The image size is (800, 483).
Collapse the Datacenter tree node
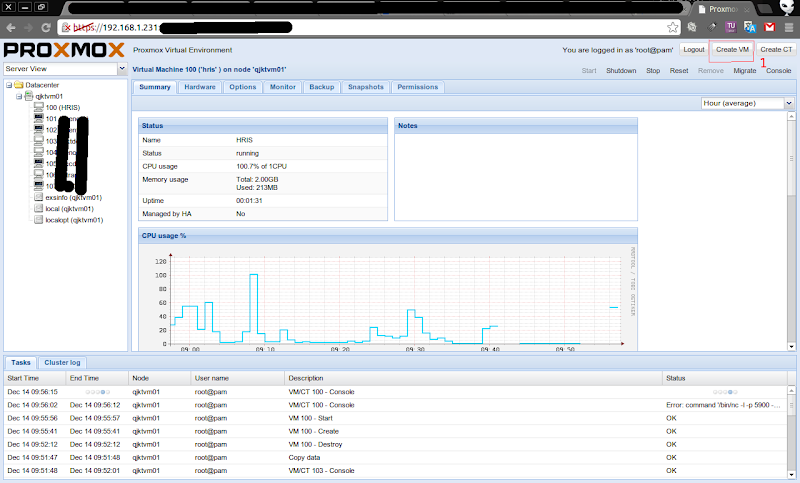9,85
